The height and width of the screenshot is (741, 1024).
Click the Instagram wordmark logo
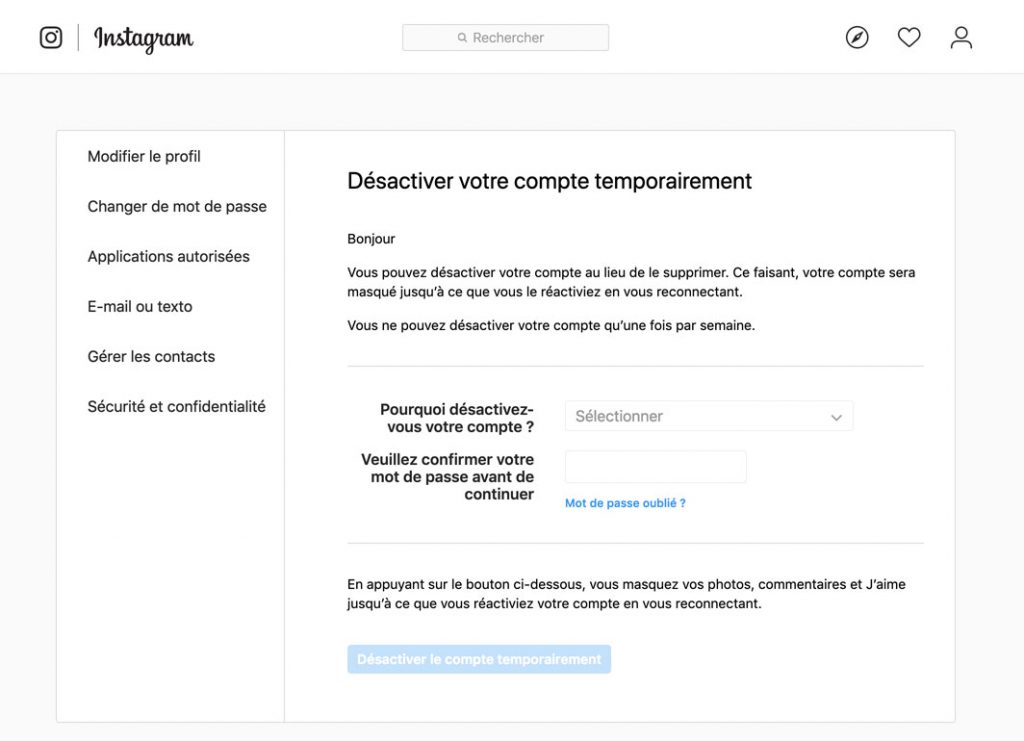[144, 39]
